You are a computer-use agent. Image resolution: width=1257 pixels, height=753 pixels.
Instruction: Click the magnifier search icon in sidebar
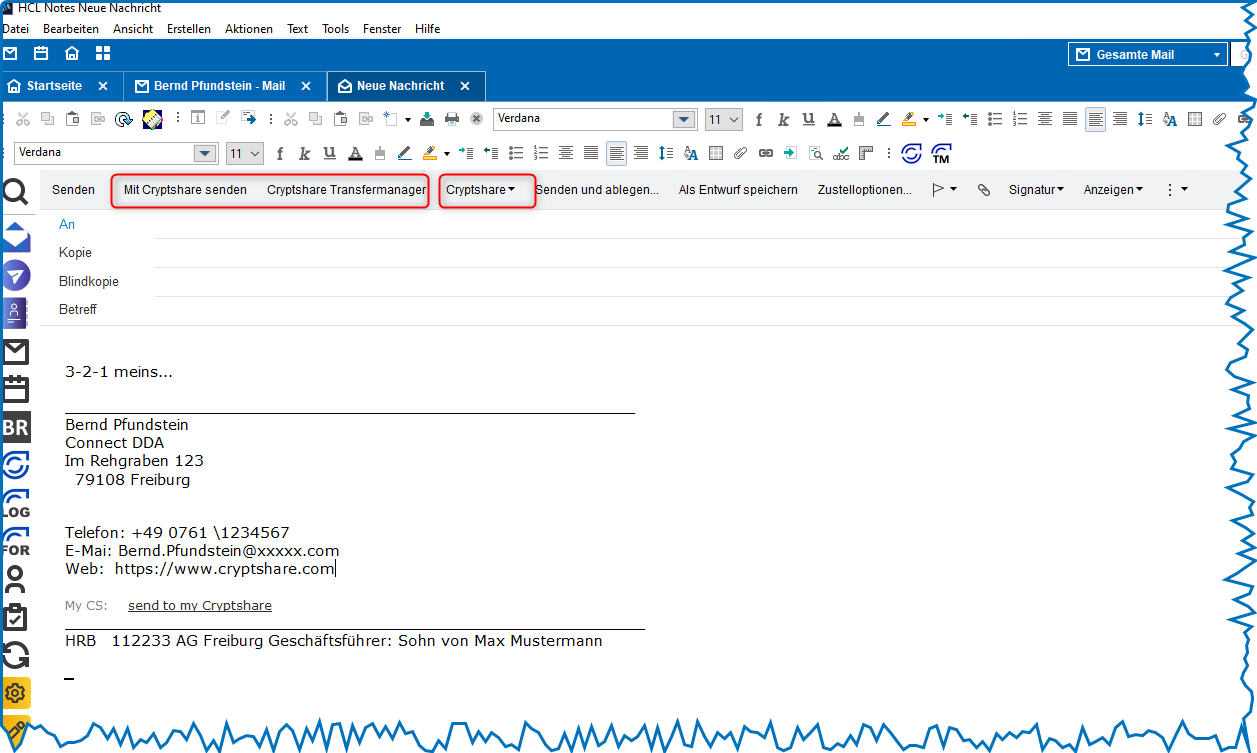pyautogui.click(x=15, y=192)
